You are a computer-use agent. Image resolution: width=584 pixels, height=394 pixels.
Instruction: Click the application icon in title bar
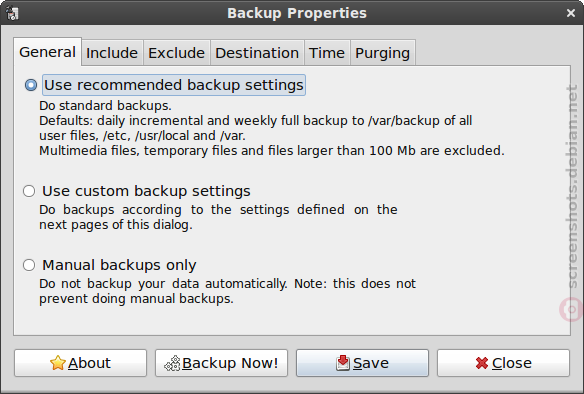pos(12,13)
